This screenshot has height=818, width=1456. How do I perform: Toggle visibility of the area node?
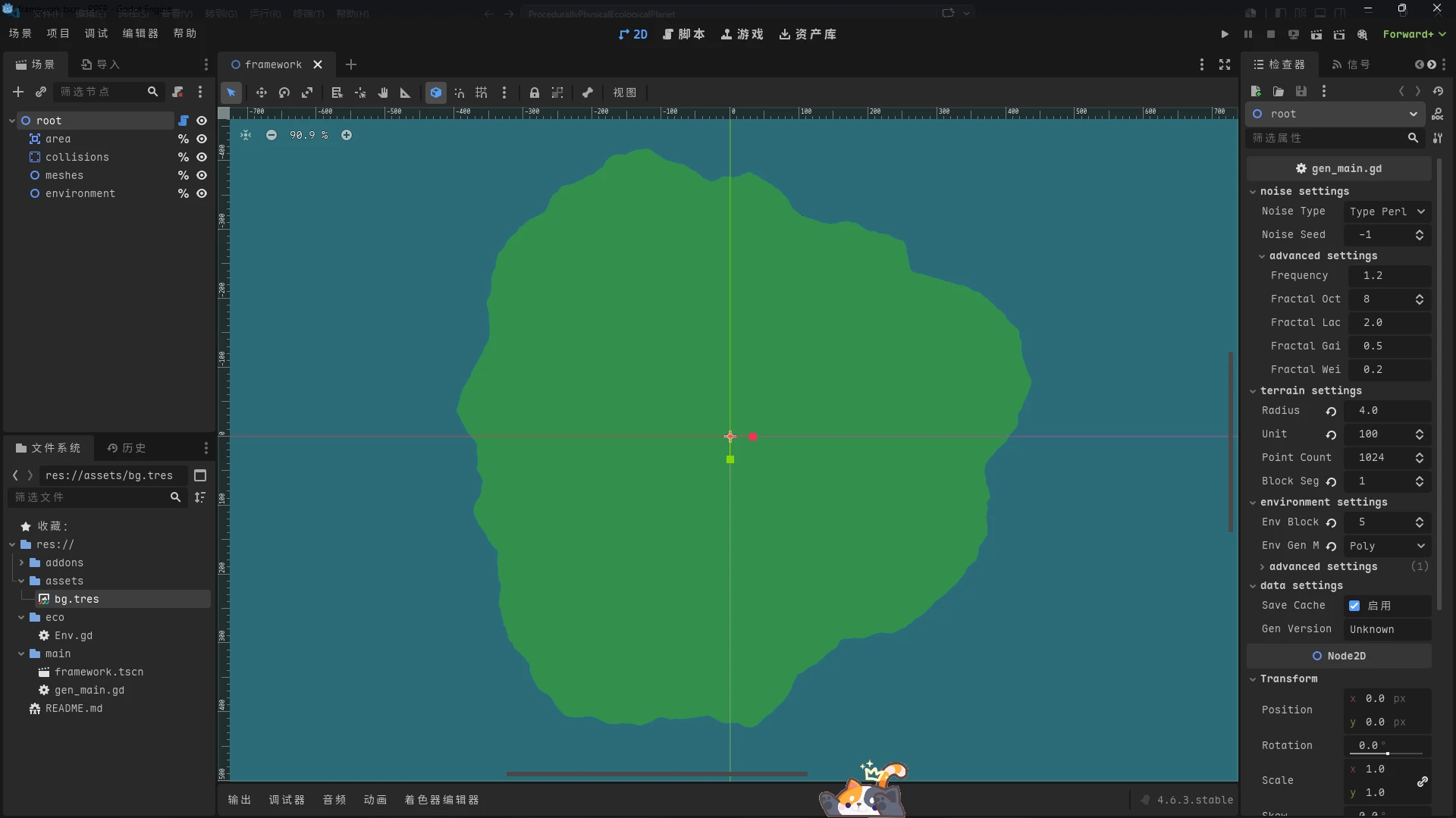click(x=202, y=139)
